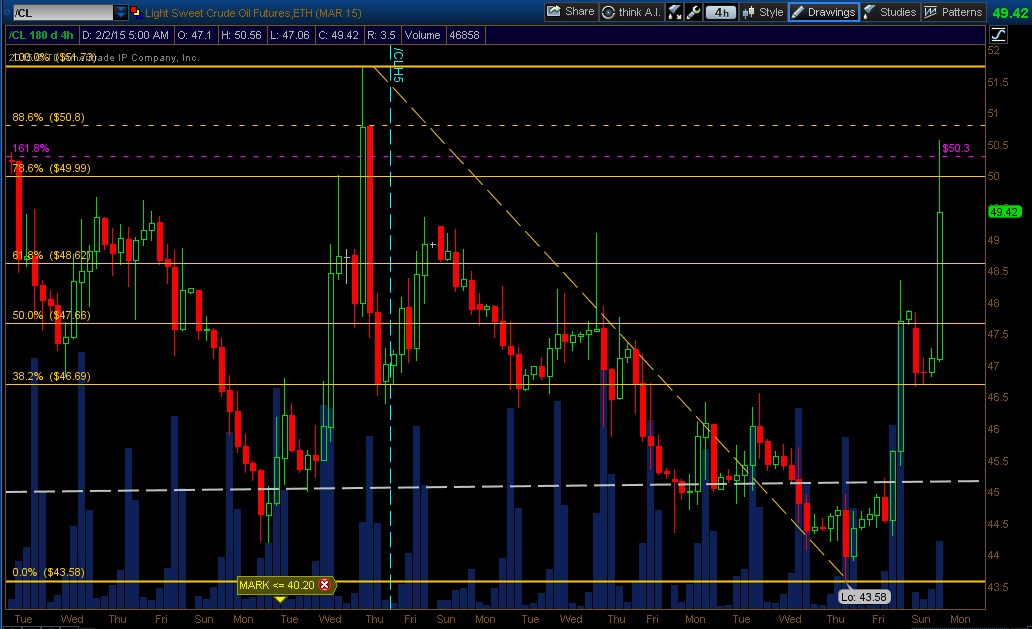Click the L: 47.06 low value

[x=290, y=35]
